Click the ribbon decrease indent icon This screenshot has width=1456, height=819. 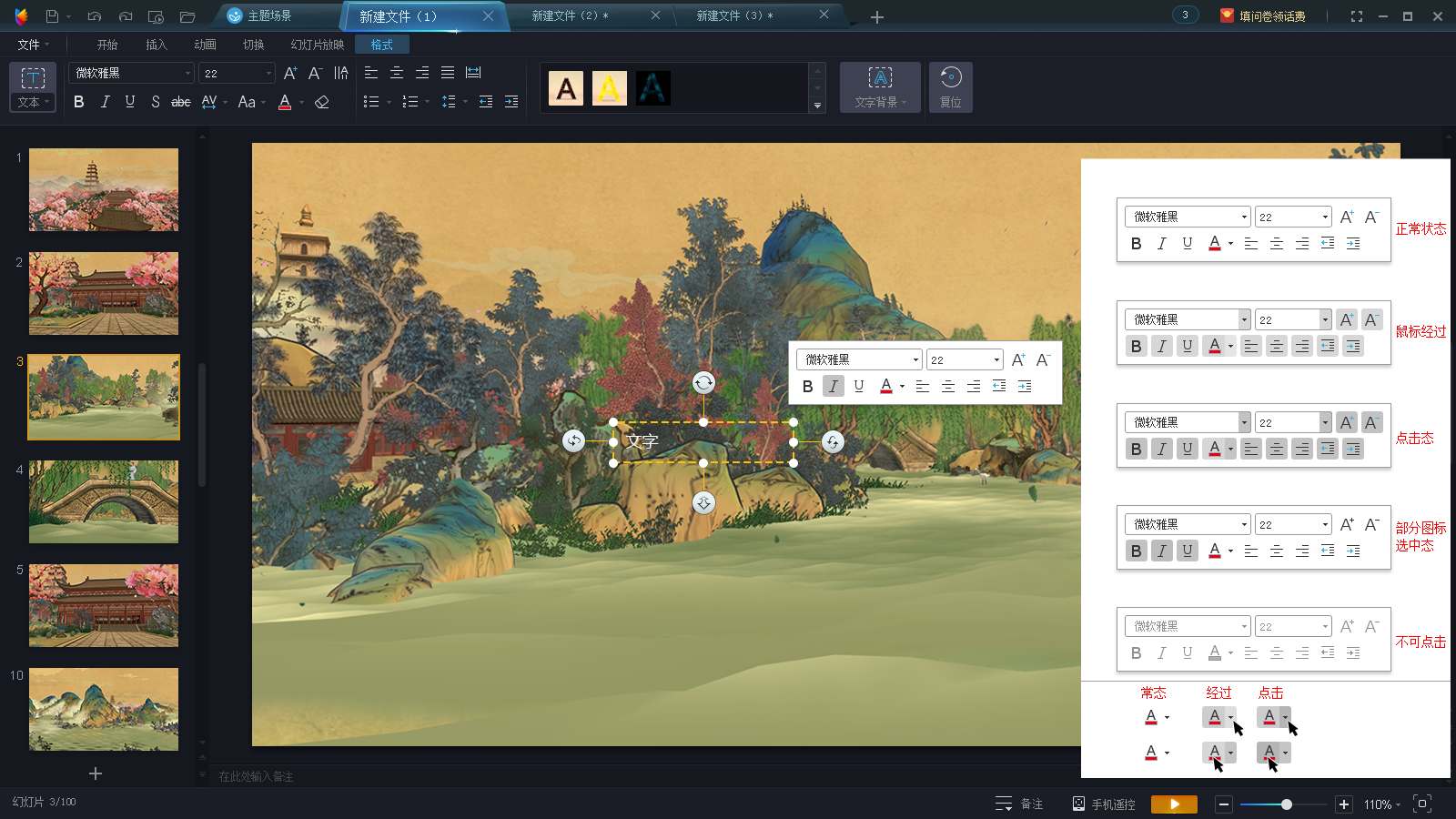[486, 102]
